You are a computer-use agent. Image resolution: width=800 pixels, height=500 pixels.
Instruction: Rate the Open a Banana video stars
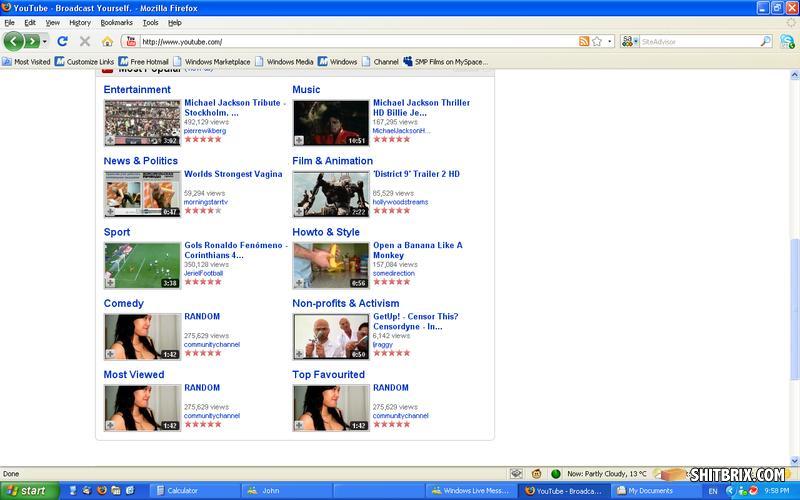click(391, 282)
